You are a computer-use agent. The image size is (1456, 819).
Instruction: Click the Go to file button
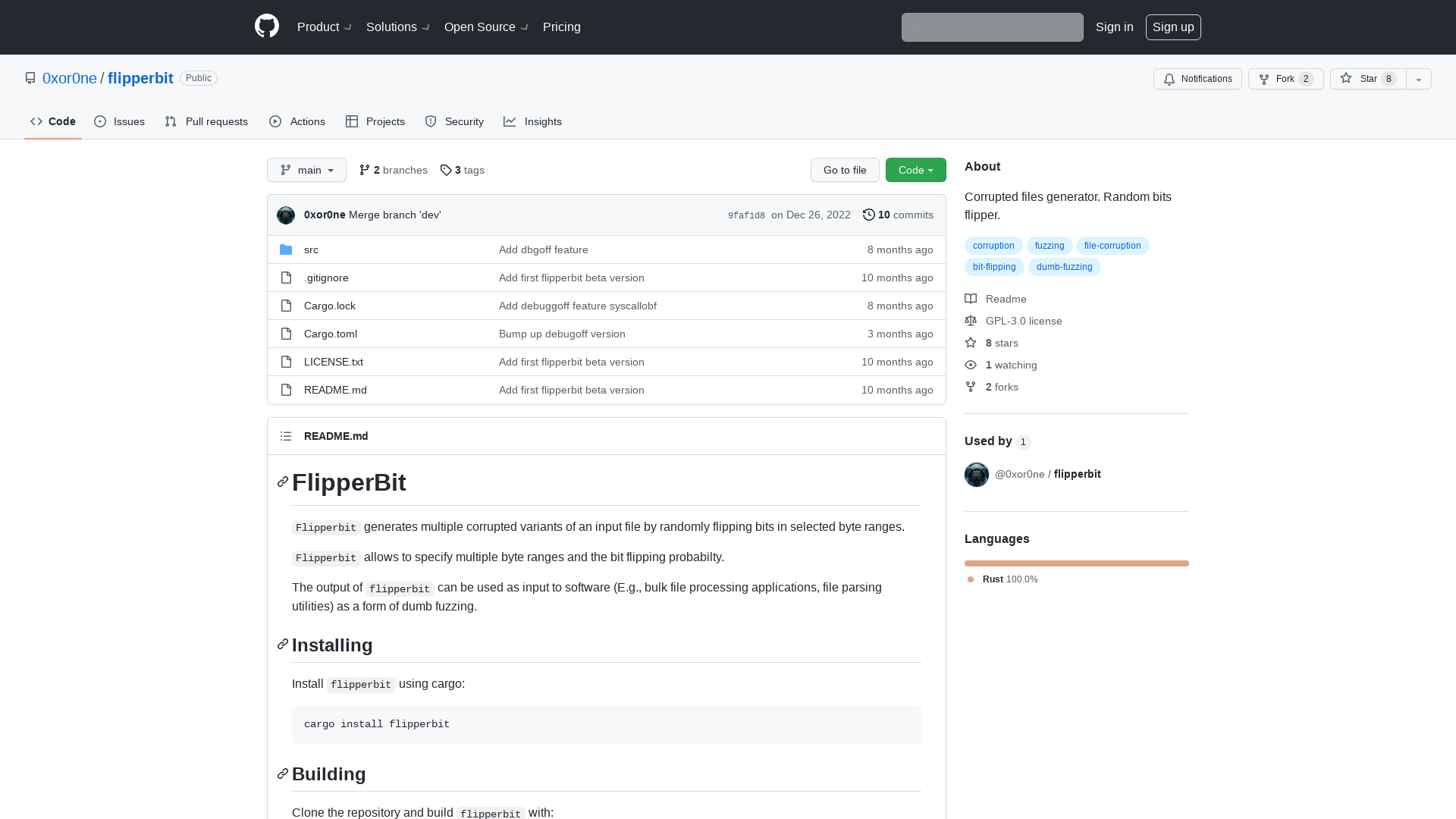[x=845, y=170]
